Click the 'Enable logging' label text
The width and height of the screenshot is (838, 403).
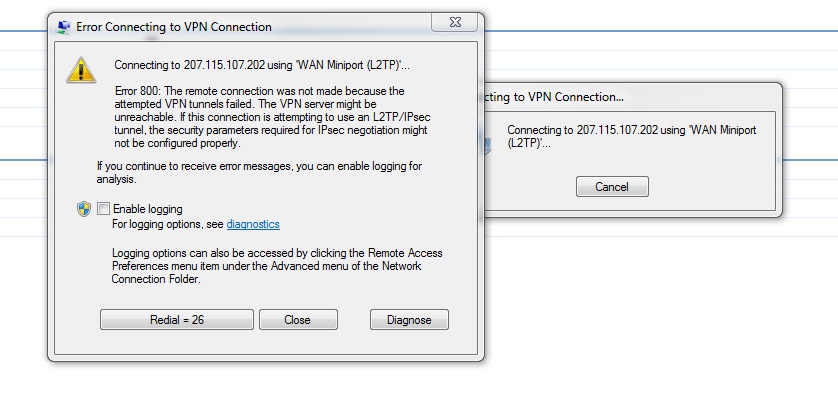[148, 209]
